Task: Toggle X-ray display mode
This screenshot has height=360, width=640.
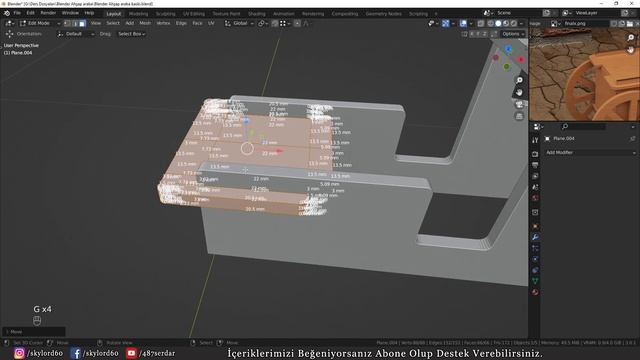Action: pyautogui.click(x=481, y=23)
